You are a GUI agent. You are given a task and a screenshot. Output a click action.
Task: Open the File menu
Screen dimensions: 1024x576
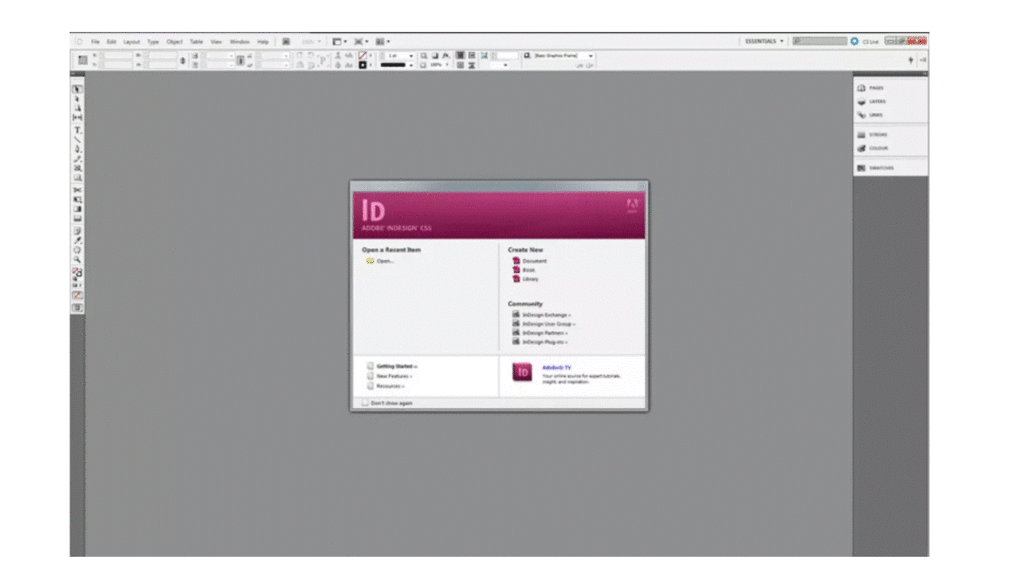point(95,41)
